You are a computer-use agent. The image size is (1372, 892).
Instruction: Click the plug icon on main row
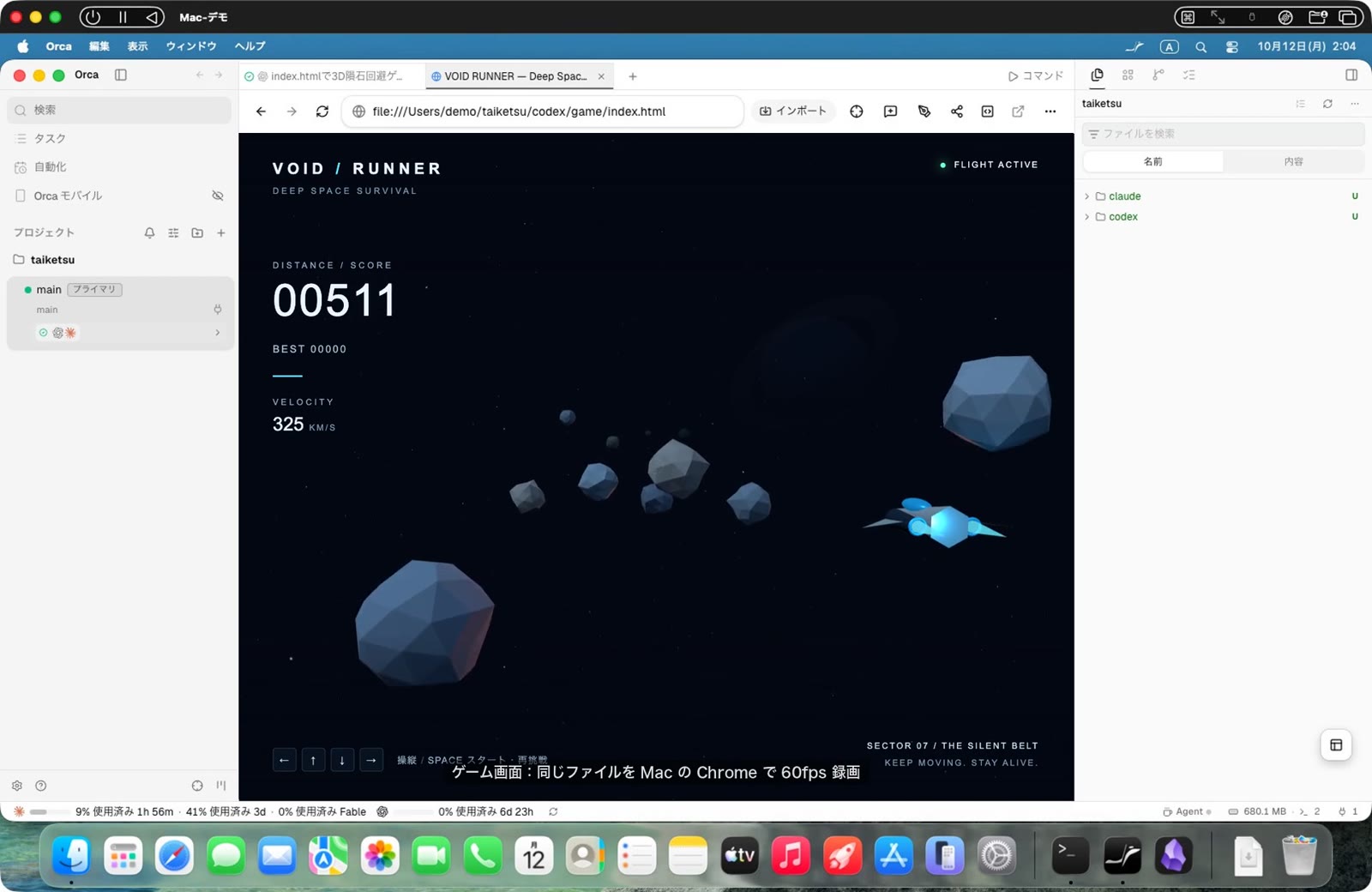[x=218, y=310]
